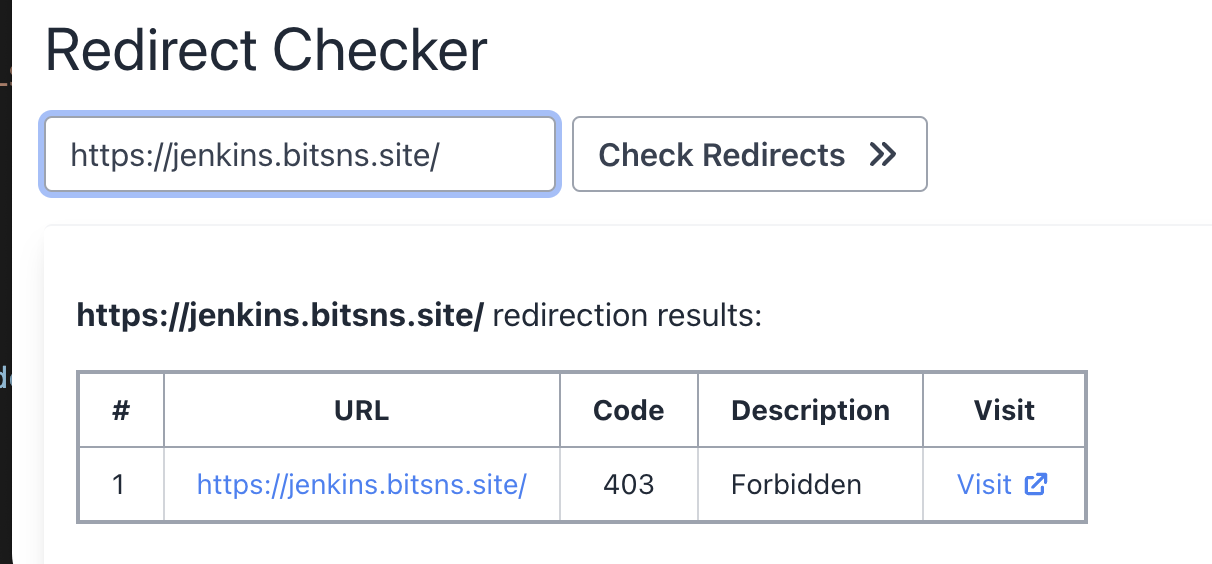The image size is (1212, 564).
Task: Click the double chevron icon in Check Redirects
Action: pyautogui.click(x=882, y=155)
